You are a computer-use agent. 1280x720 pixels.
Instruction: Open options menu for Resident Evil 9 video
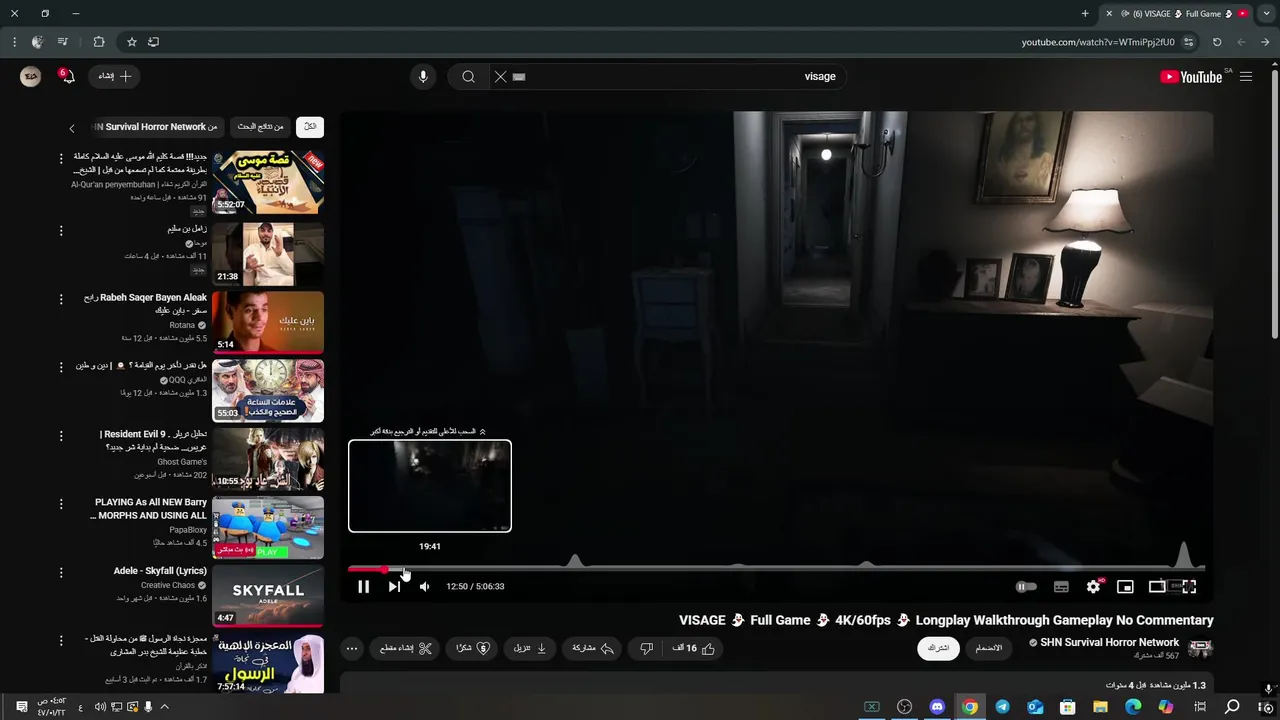(61, 436)
